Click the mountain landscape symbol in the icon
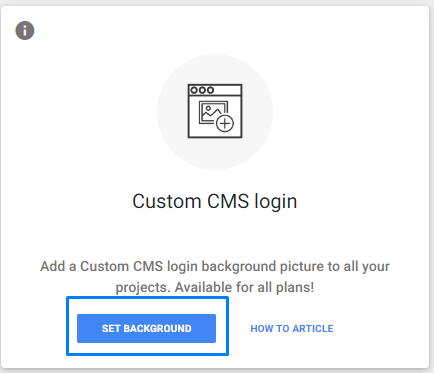This screenshot has height=373, width=434. 211,112
